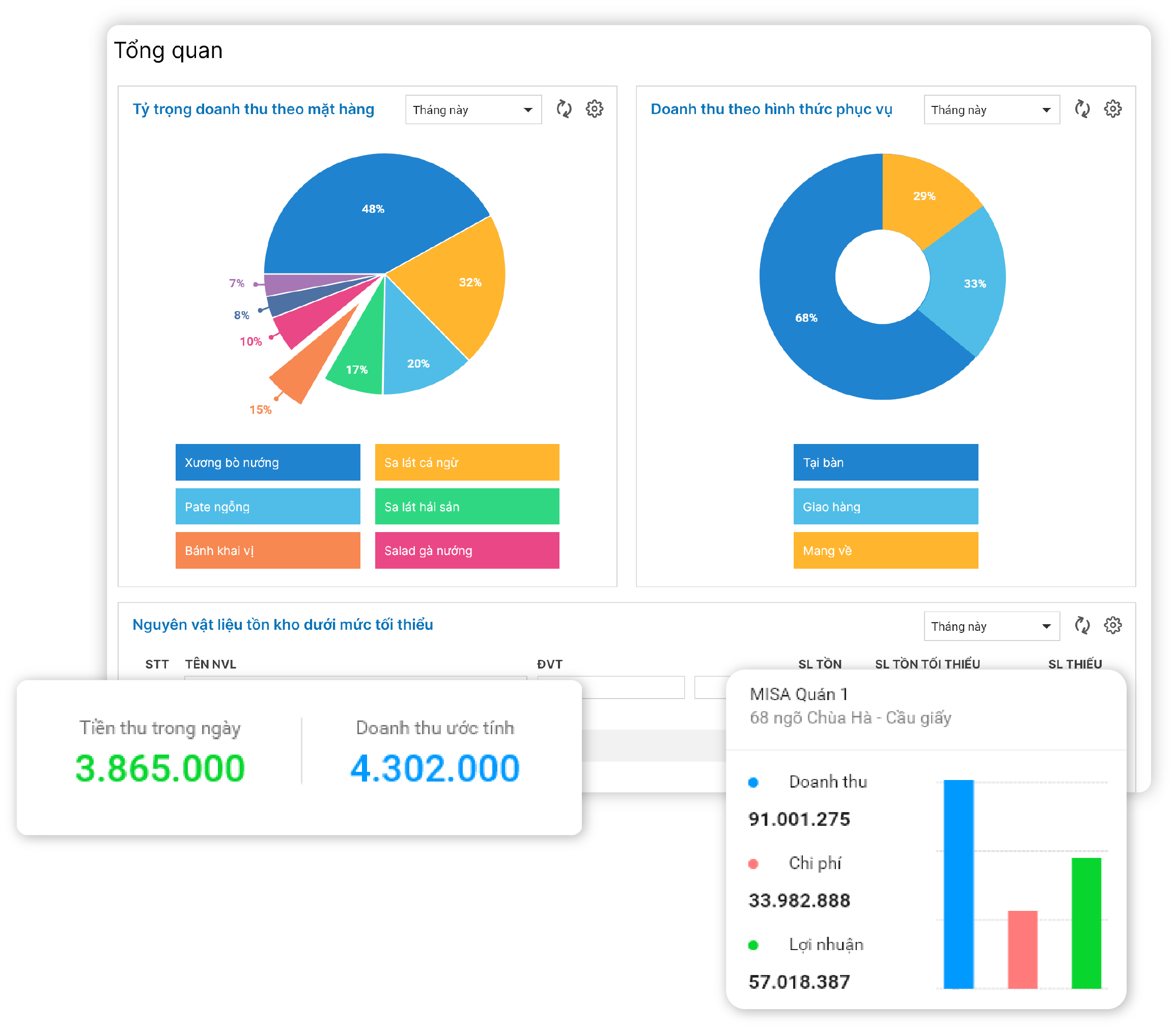
Task: Toggle Giao hàng legend entry
Action: coord(885,507)
